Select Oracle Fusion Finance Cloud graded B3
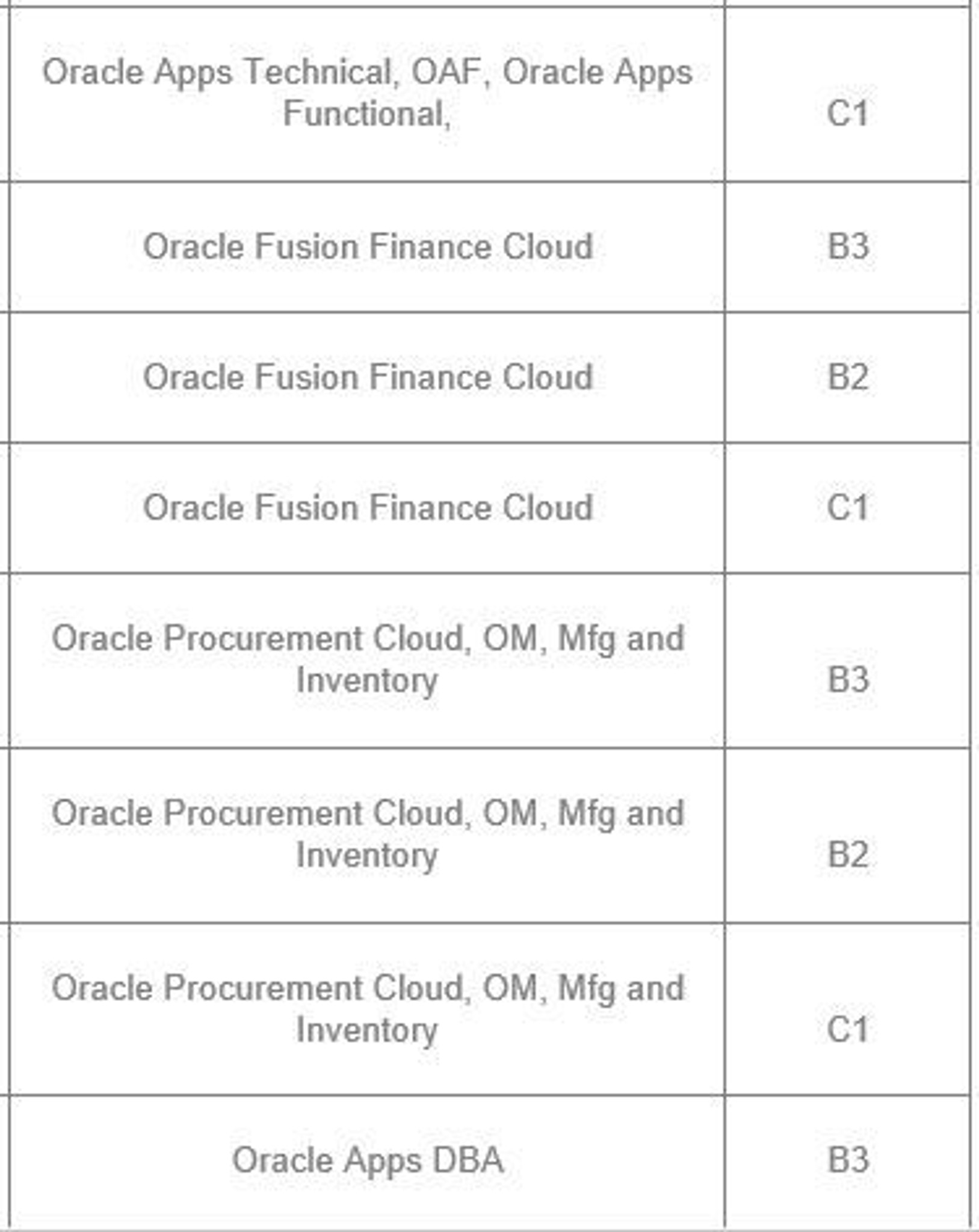Image resolution: width=979 pixels, height=1232 pixels. click(x=367, y=247)
